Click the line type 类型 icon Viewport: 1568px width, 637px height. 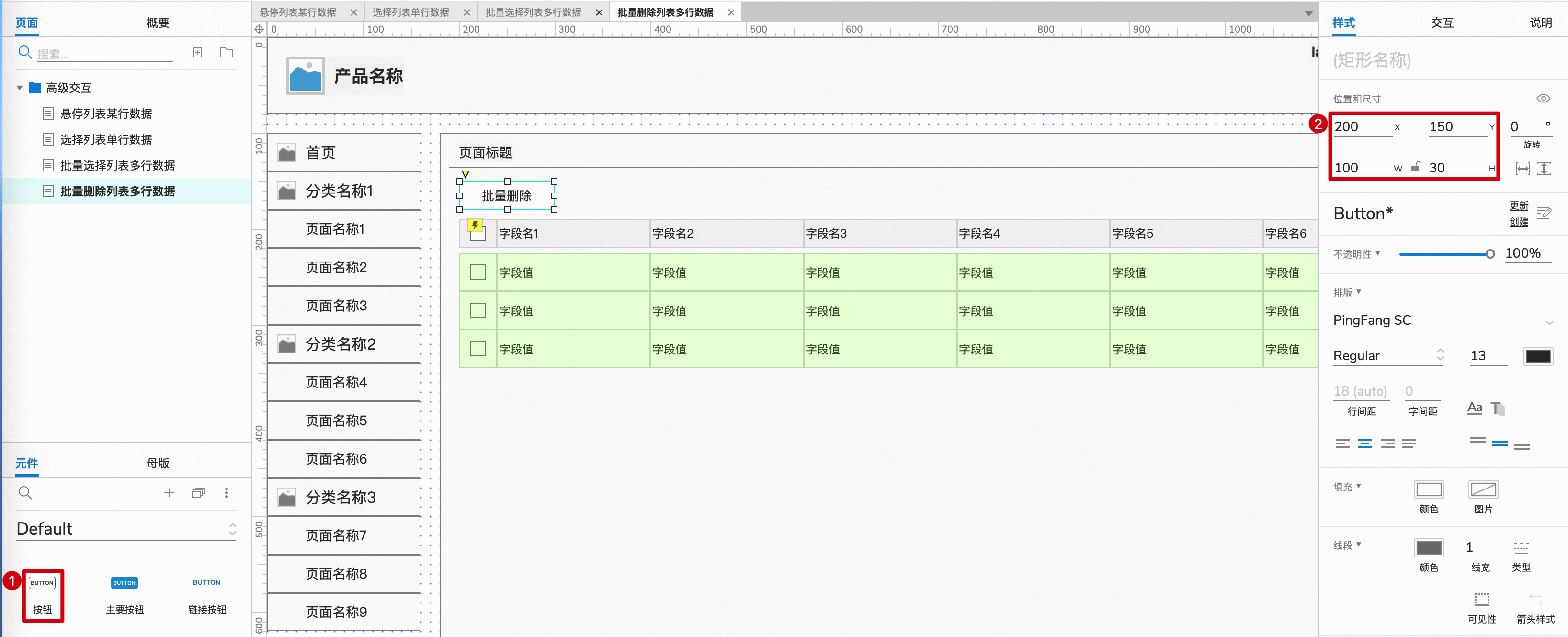(1521, 547)
